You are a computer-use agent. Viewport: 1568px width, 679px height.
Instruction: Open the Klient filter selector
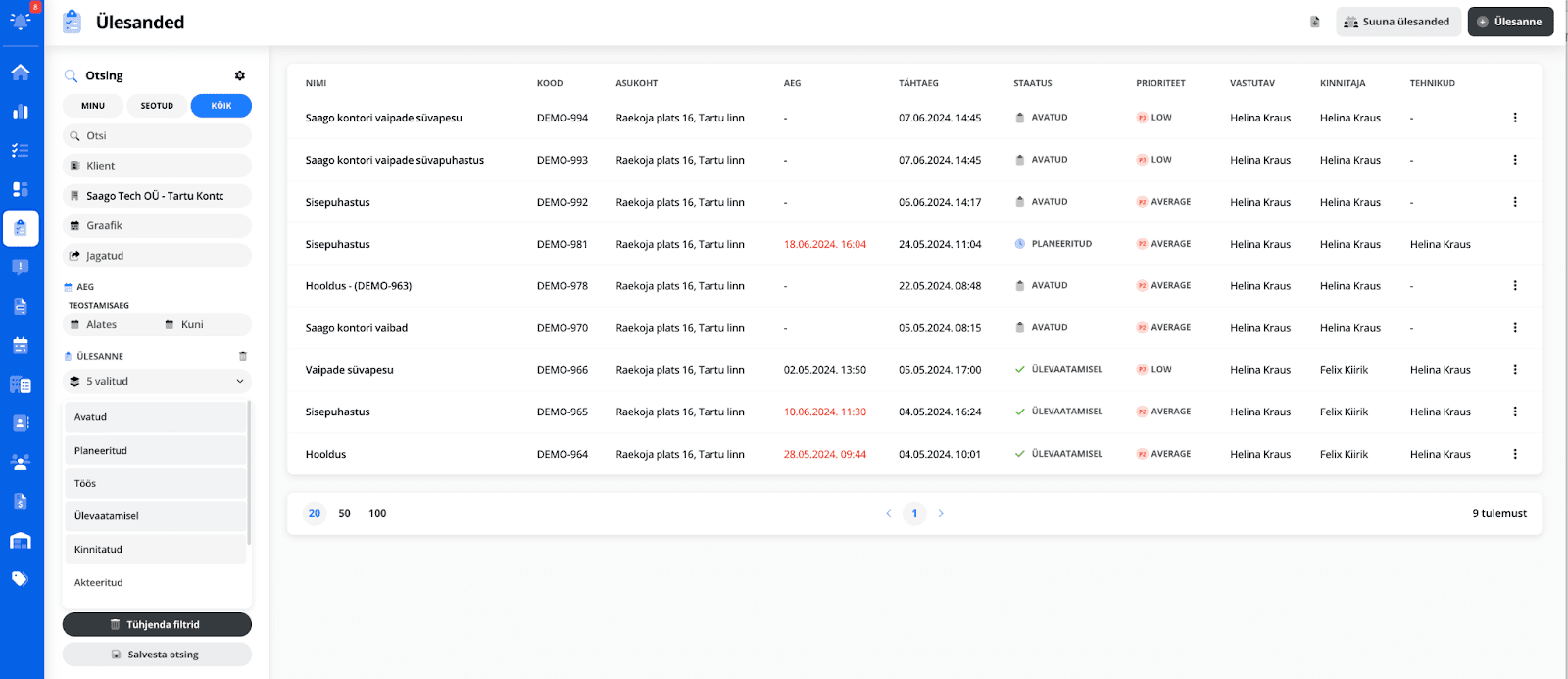point(157,166)
